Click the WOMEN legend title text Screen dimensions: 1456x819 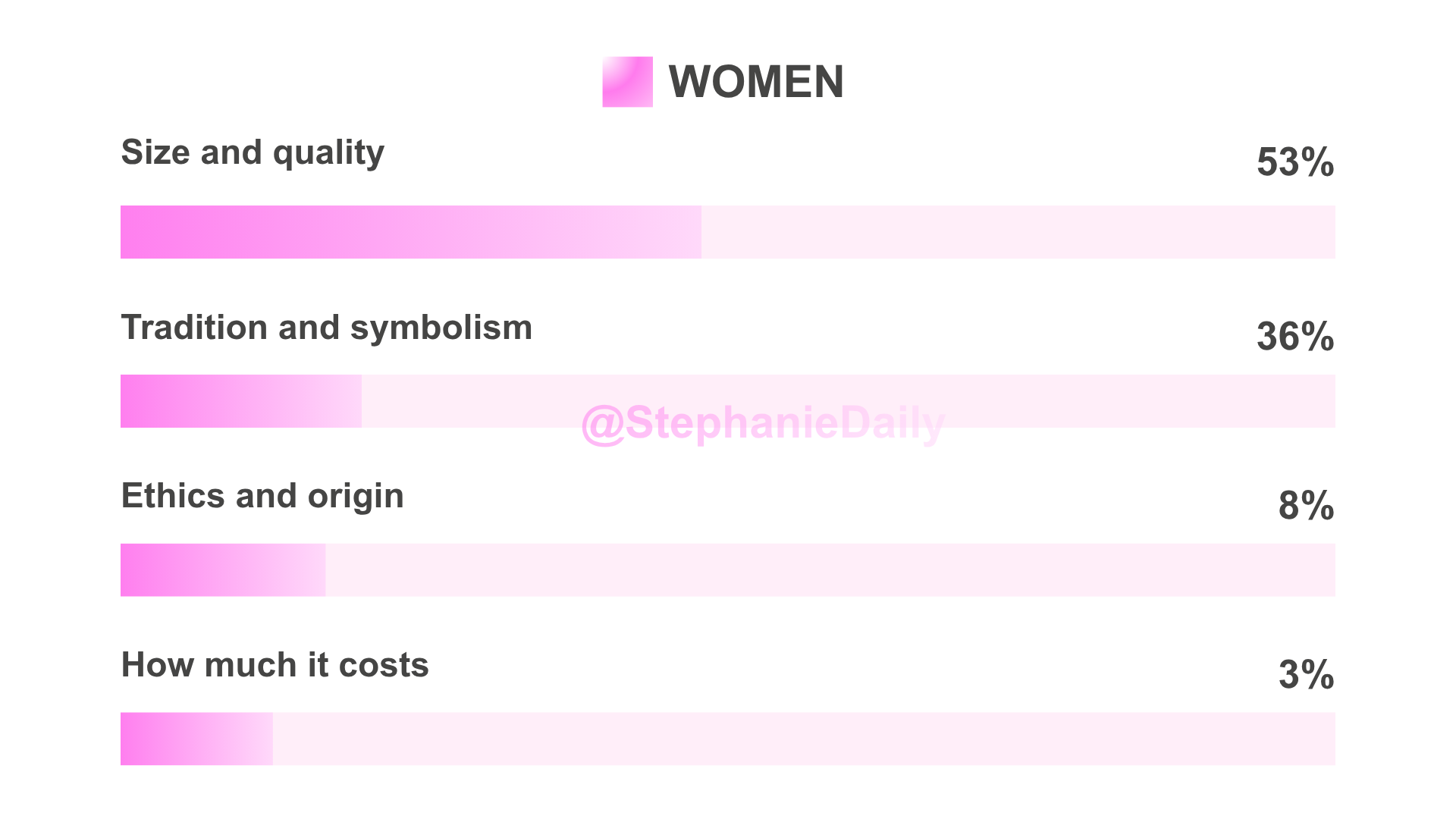click(756, 82)
